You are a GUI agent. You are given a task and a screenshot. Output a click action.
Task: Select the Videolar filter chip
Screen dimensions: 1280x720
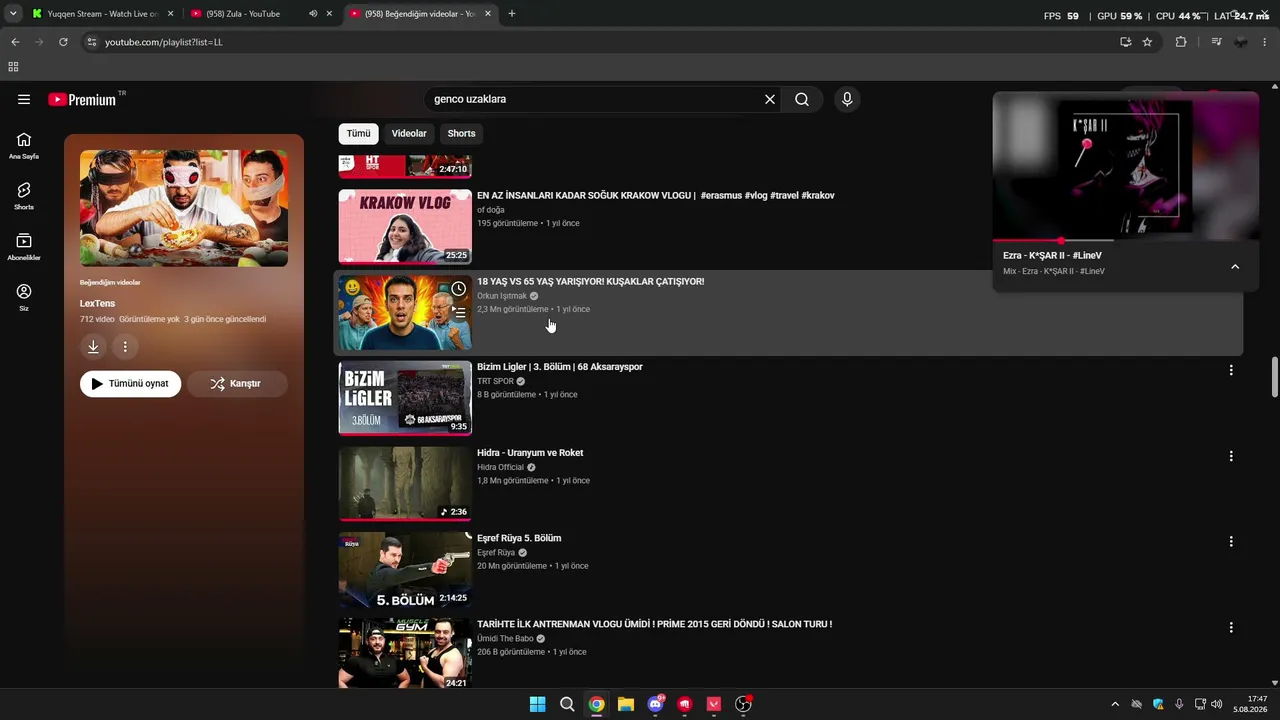tap(409, 133)
